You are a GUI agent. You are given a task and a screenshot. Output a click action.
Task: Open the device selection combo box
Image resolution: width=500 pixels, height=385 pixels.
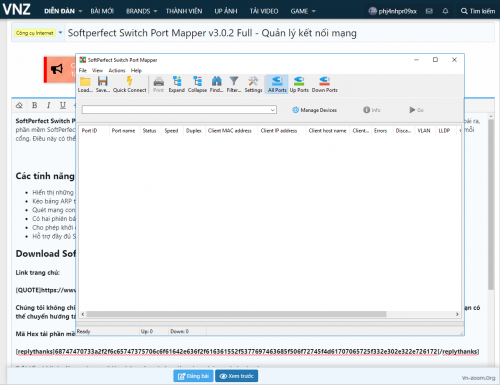tap(179, 110)
